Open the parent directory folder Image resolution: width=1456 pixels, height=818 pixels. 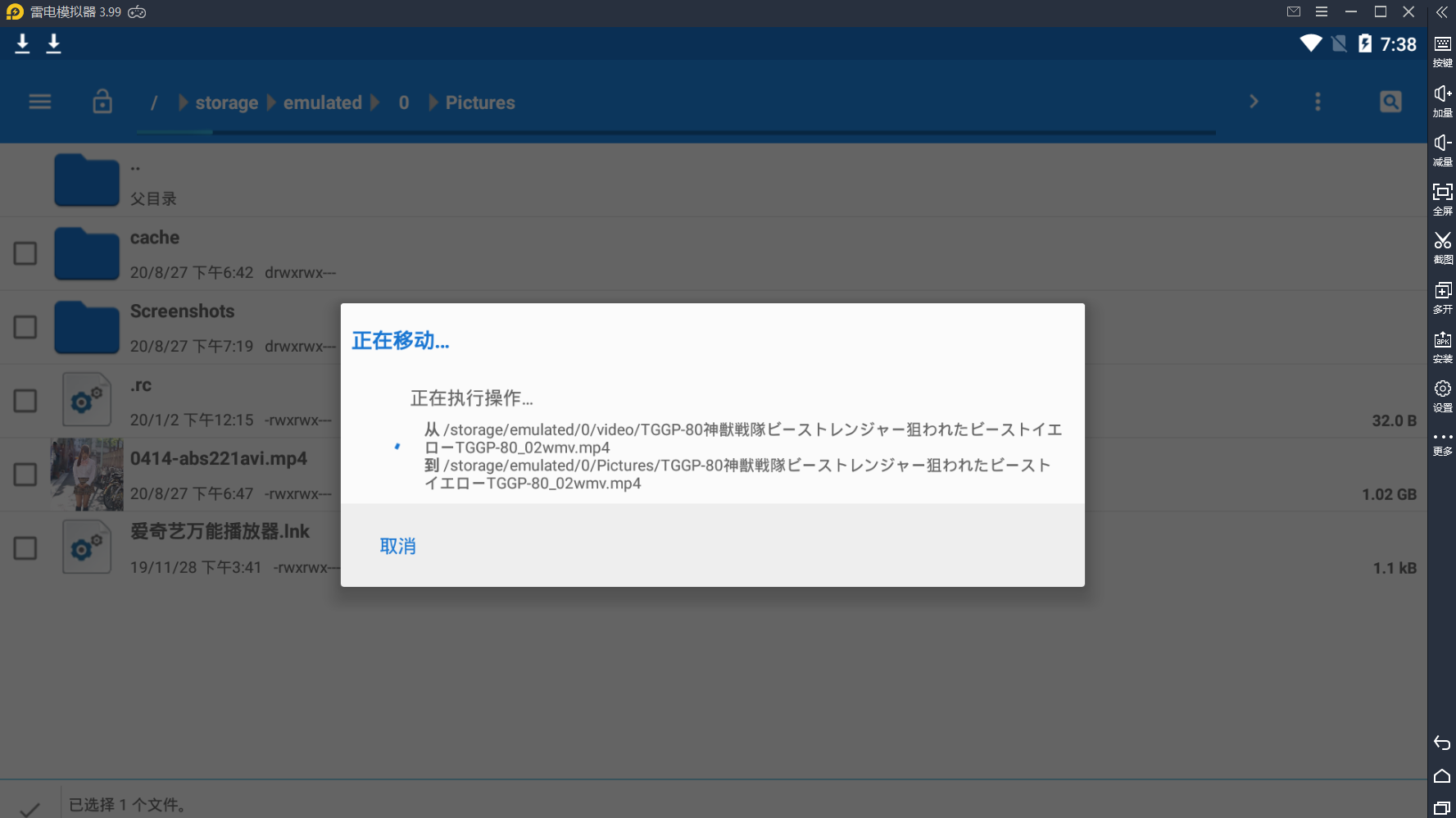(87, 180)
